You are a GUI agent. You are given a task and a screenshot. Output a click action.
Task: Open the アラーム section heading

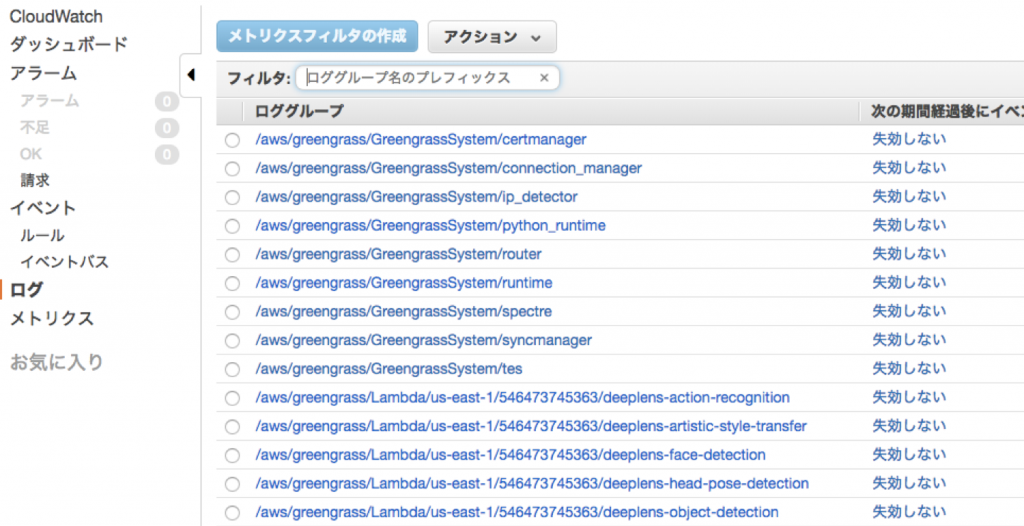[x=43, y=73]
